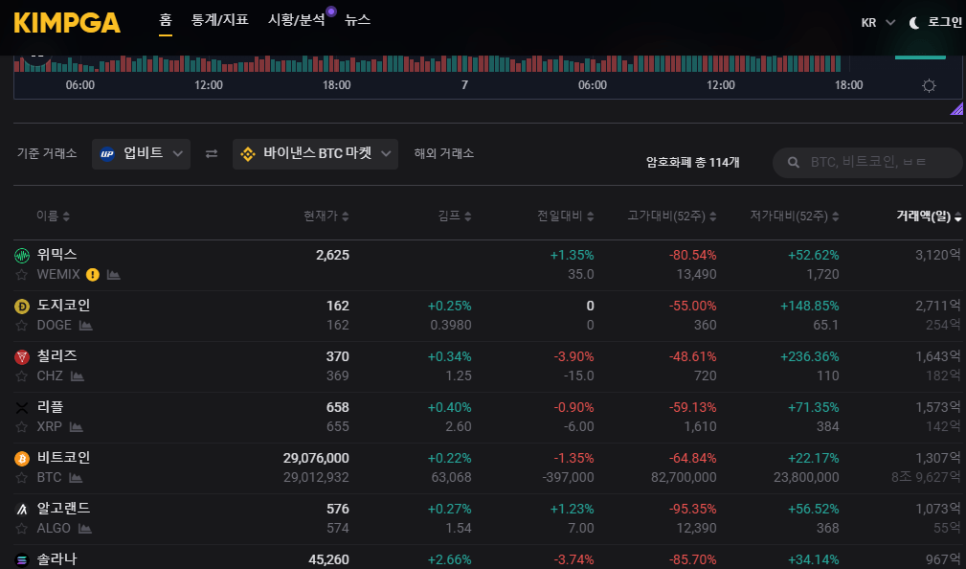Open the BTC chart icon
The height and width of the screenshot is (569, 966).
coord(75,478)
